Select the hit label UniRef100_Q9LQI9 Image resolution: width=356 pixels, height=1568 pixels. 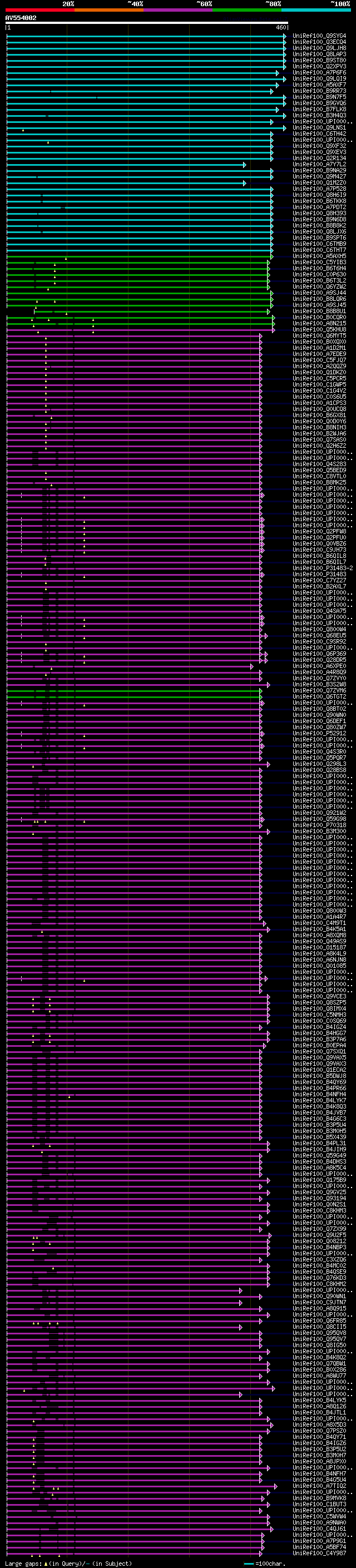pos(319,78)
